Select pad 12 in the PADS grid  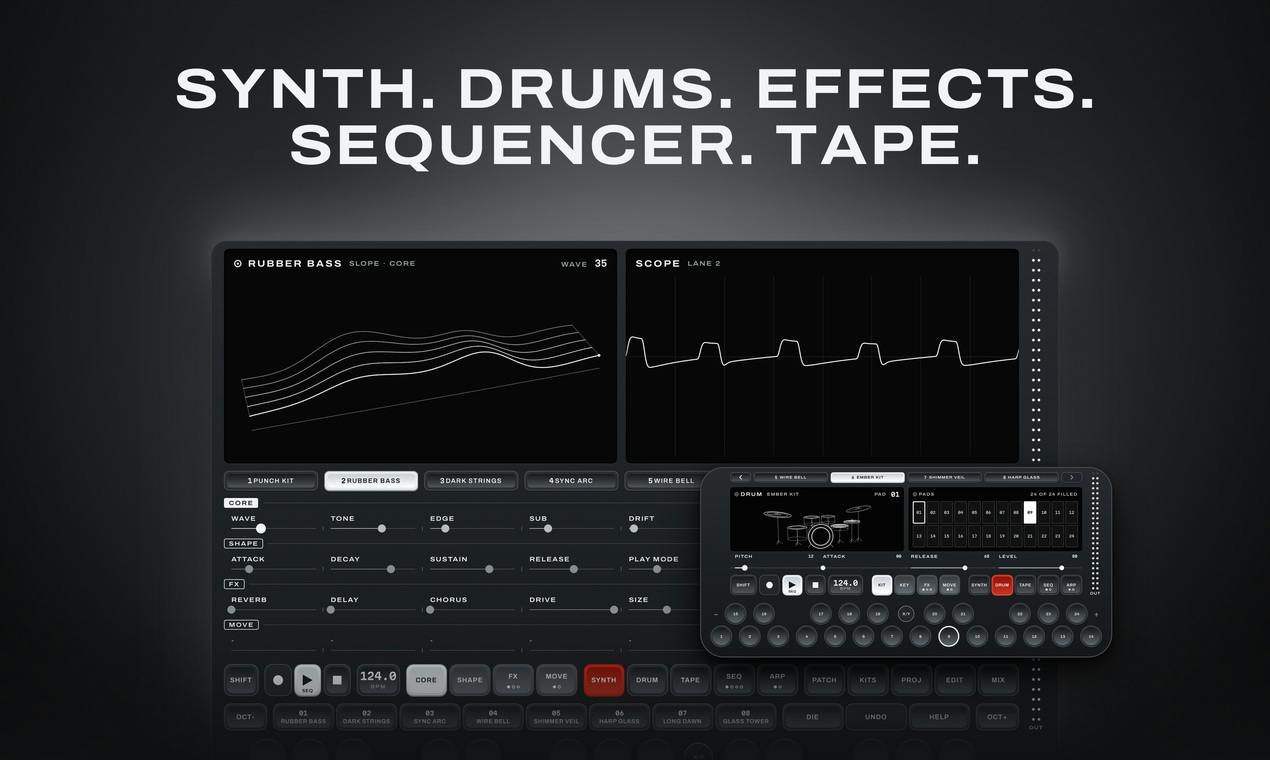[1072, 512]
